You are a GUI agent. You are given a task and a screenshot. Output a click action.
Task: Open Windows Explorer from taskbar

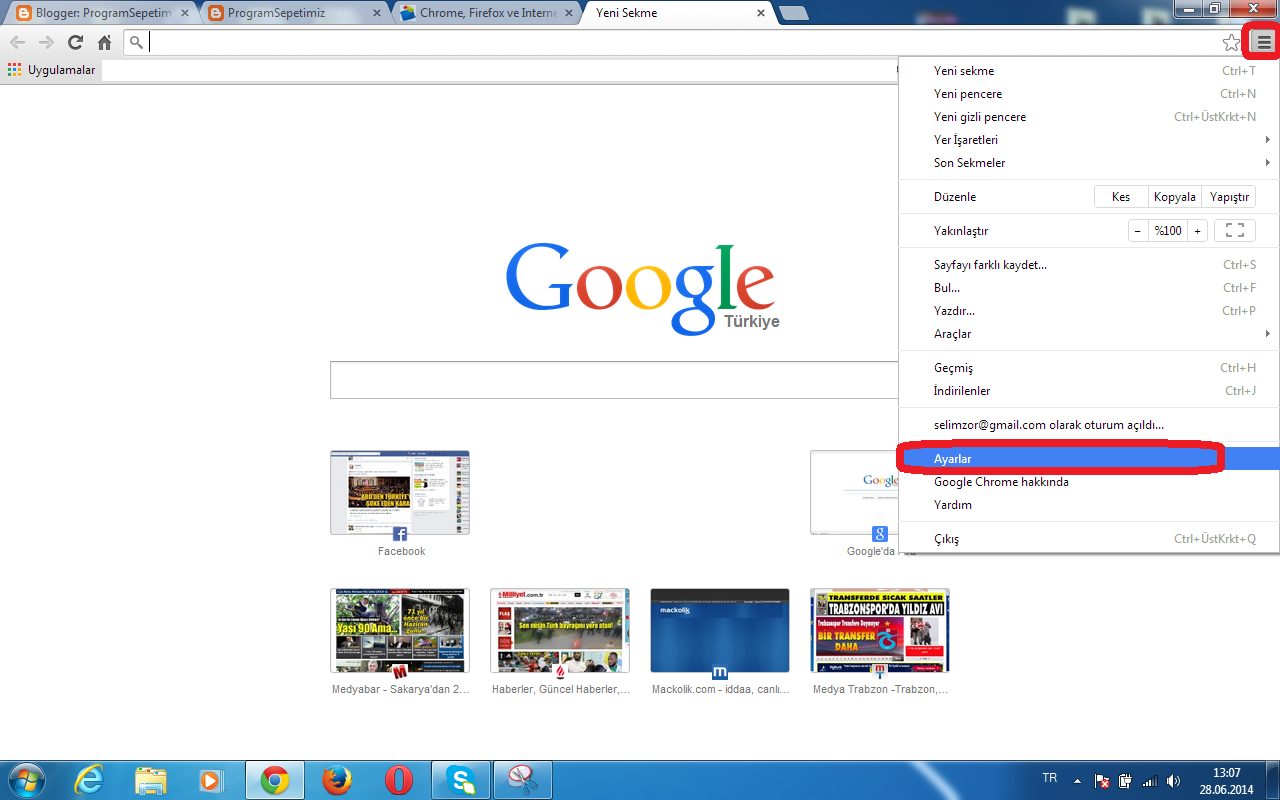point(151,780)
